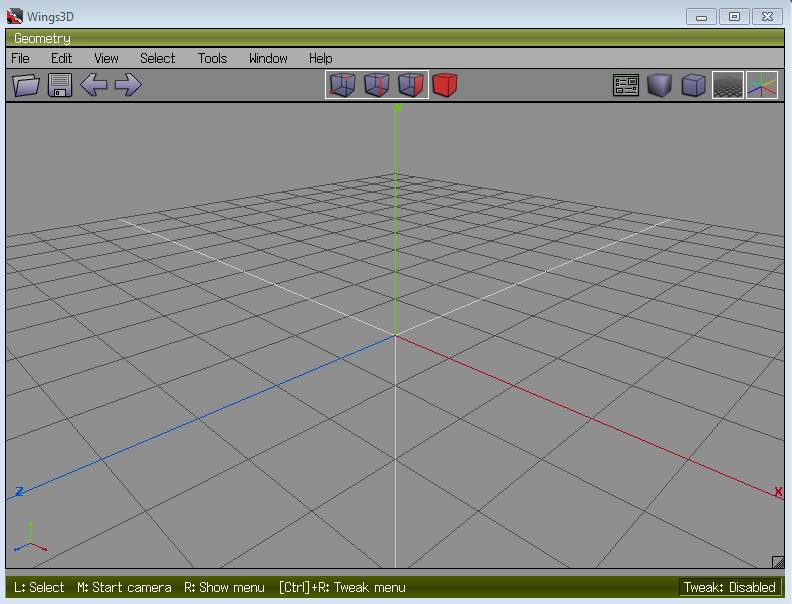This screenshot has width=792, height=604.
Task: Click the Undo left arrow
Action: tap(94, 85)
